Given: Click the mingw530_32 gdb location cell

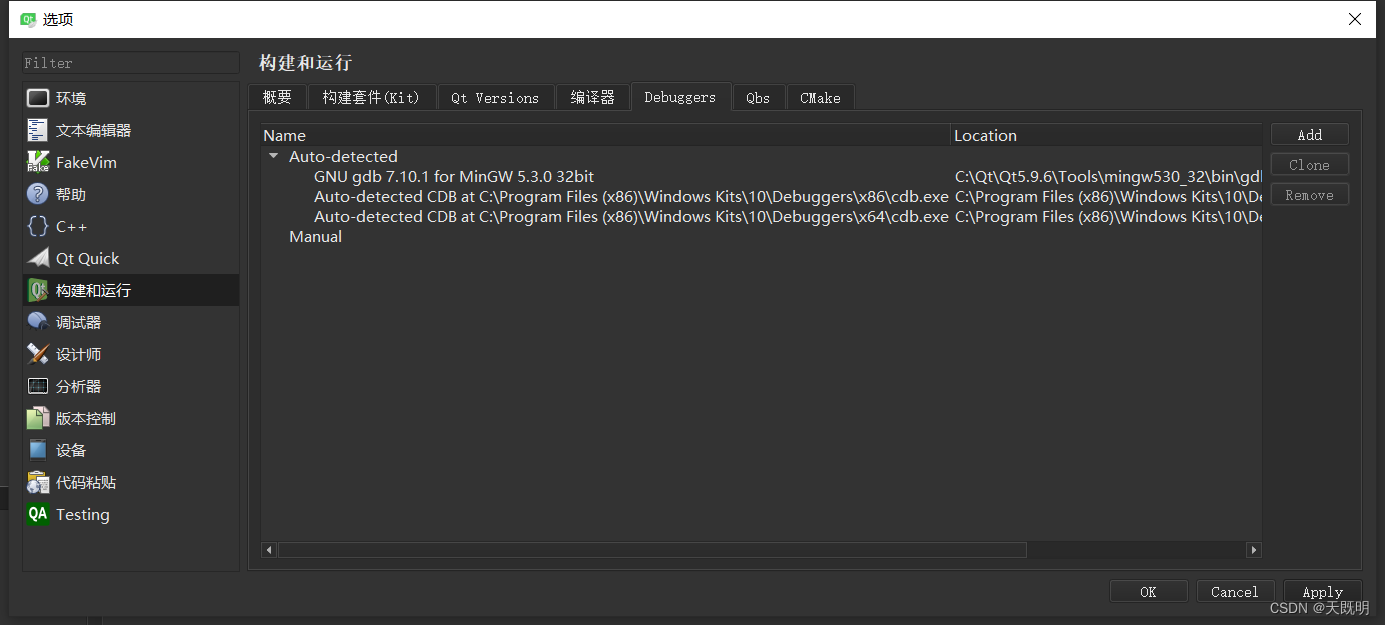Looking at the screenshot, I should (1107, 176).
